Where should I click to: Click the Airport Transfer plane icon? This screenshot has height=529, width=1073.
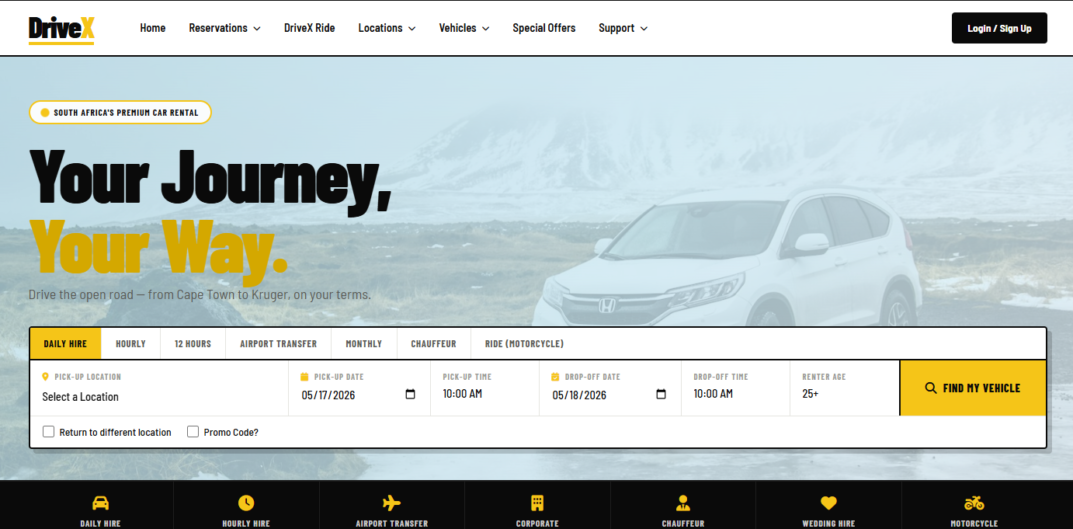pos(391,503)
